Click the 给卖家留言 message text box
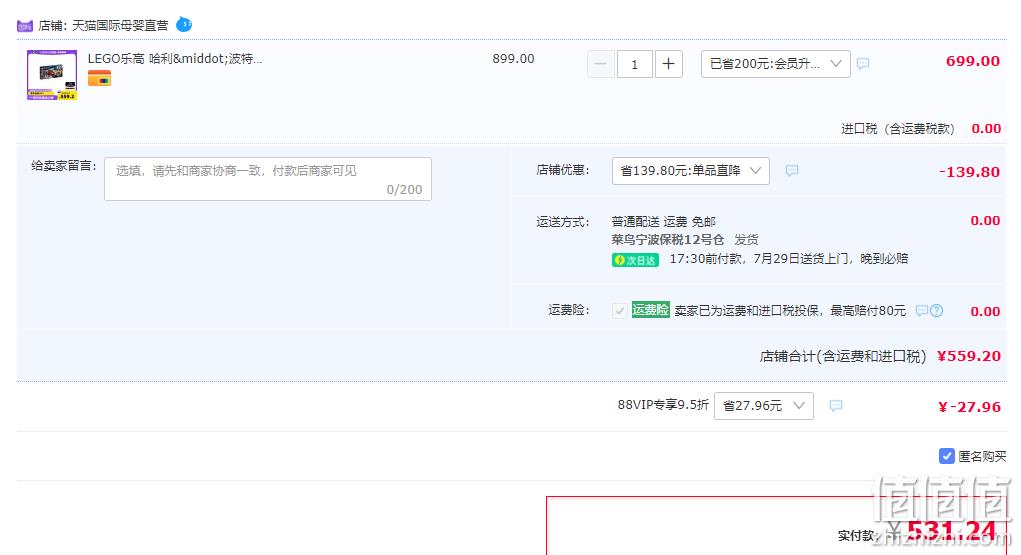The image size is (1021, 555). pos(268,178)
